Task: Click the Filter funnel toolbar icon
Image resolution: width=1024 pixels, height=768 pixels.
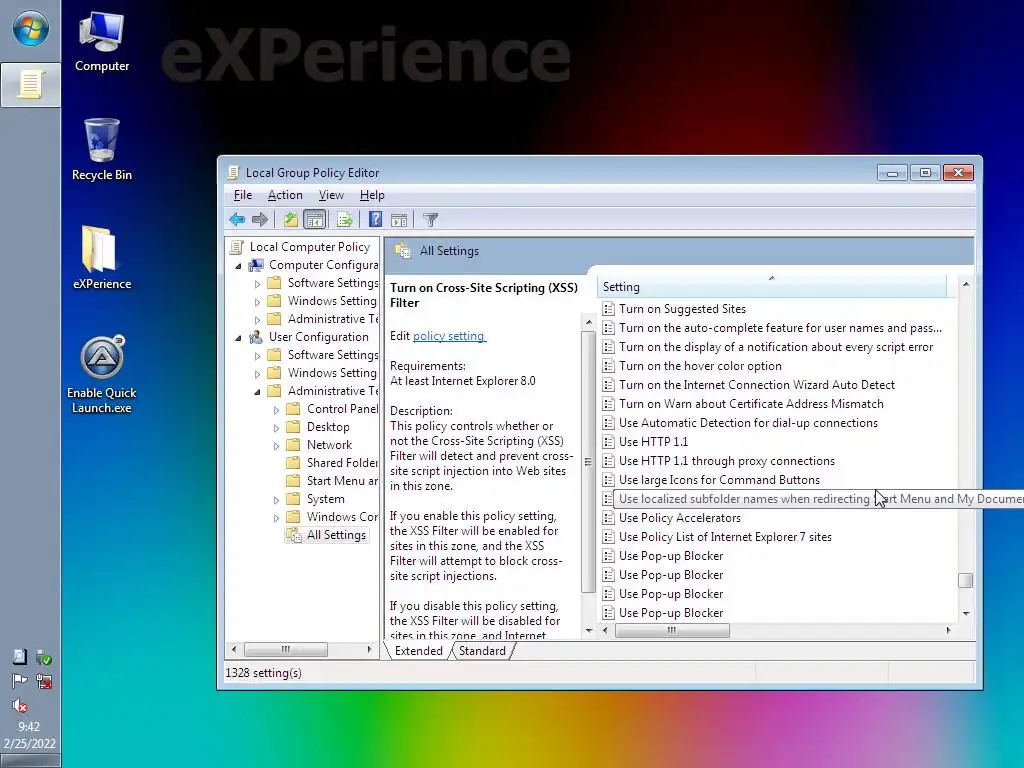Action: [x=430, y=219]
